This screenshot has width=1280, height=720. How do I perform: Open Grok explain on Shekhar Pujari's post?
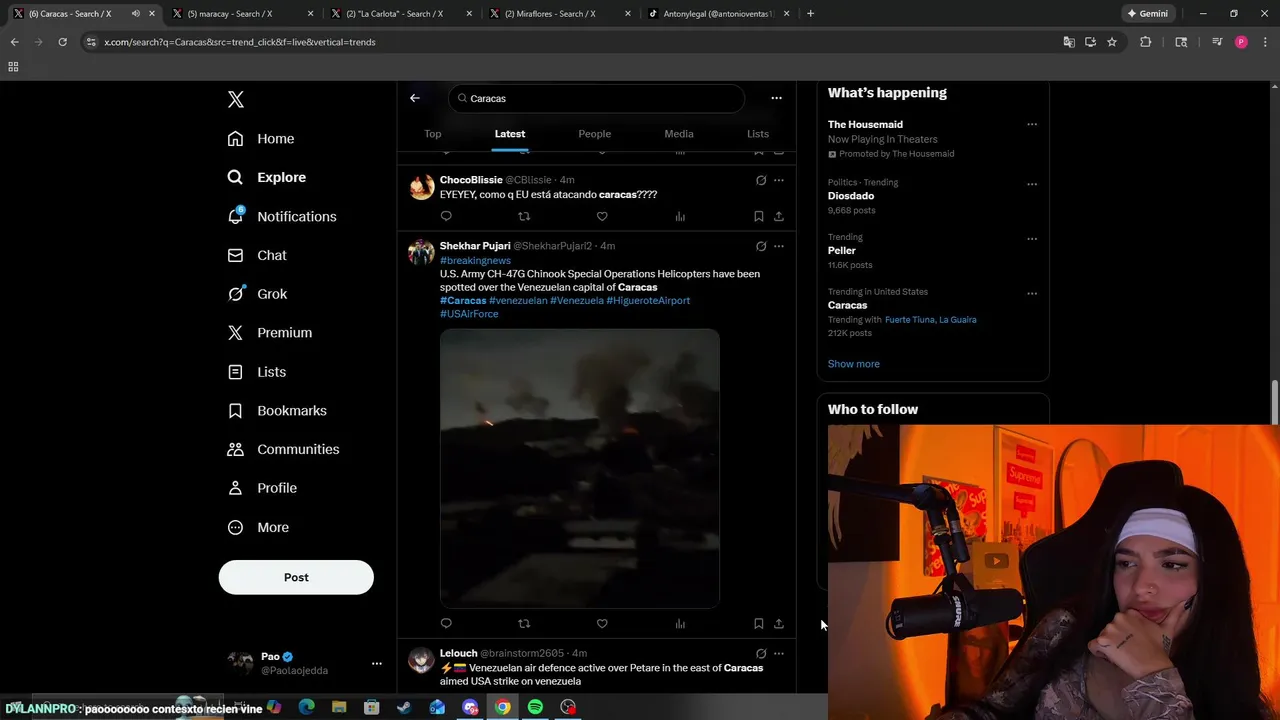coord(761,246)
